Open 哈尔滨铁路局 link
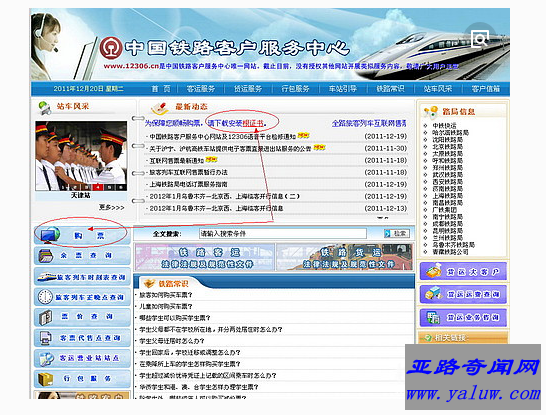 click(451, 133)
